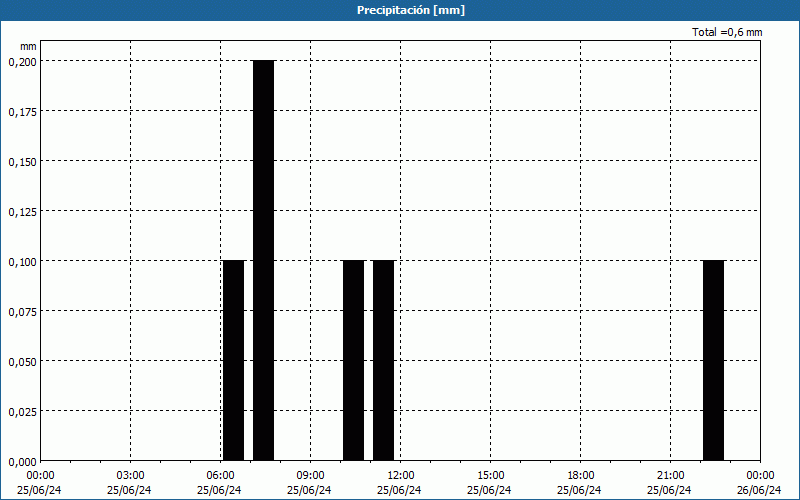The image size is (800, 500).
Task: Click the 0,125 y-axis label
Action: (22, 212)
